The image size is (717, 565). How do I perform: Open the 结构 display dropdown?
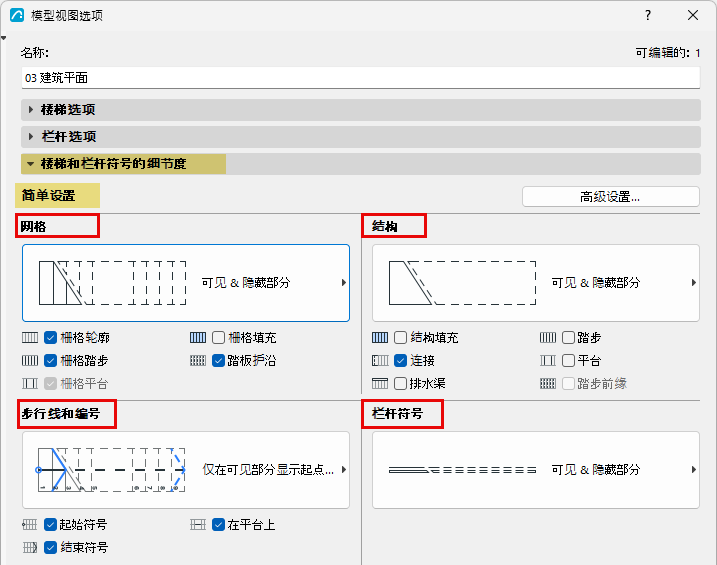pyautogui.click(x=536, y=283)
